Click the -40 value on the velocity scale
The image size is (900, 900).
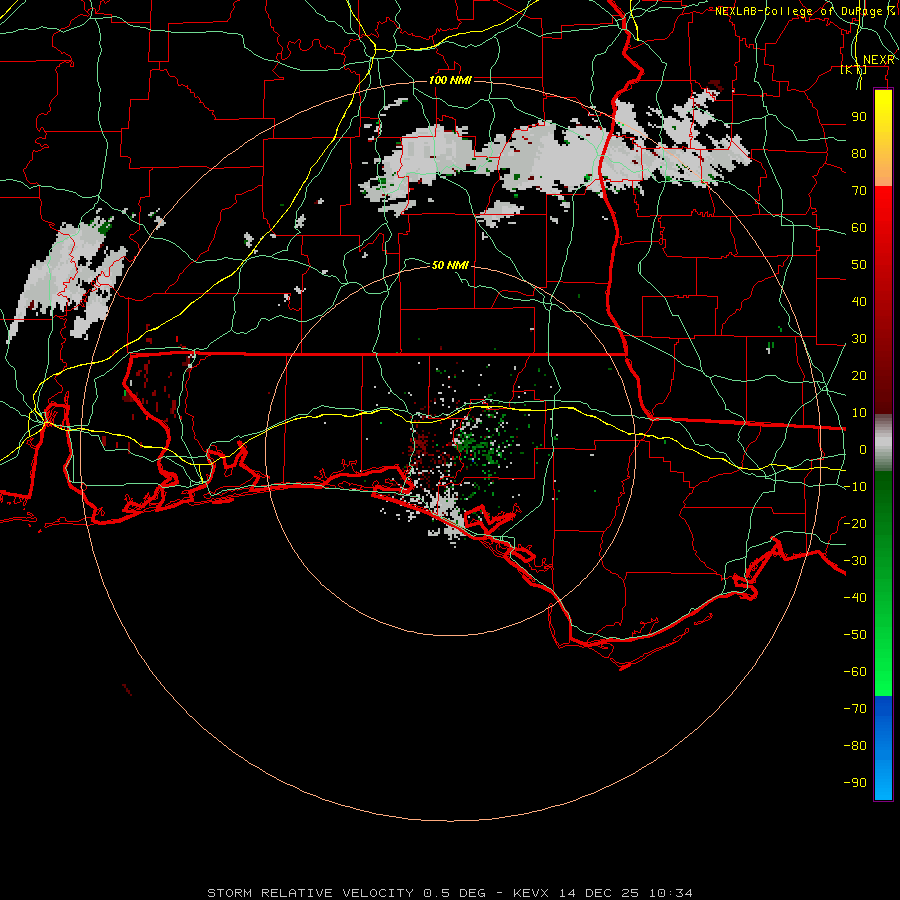tap(855, 598)
